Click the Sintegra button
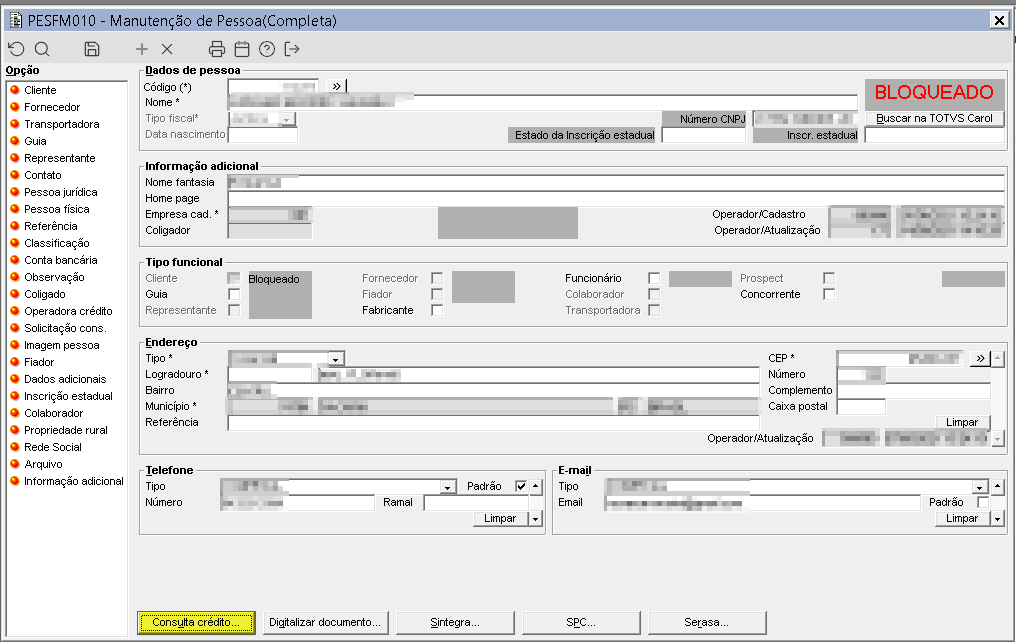The width and height of the screenshot is (1016, 642). click(455, 623)
